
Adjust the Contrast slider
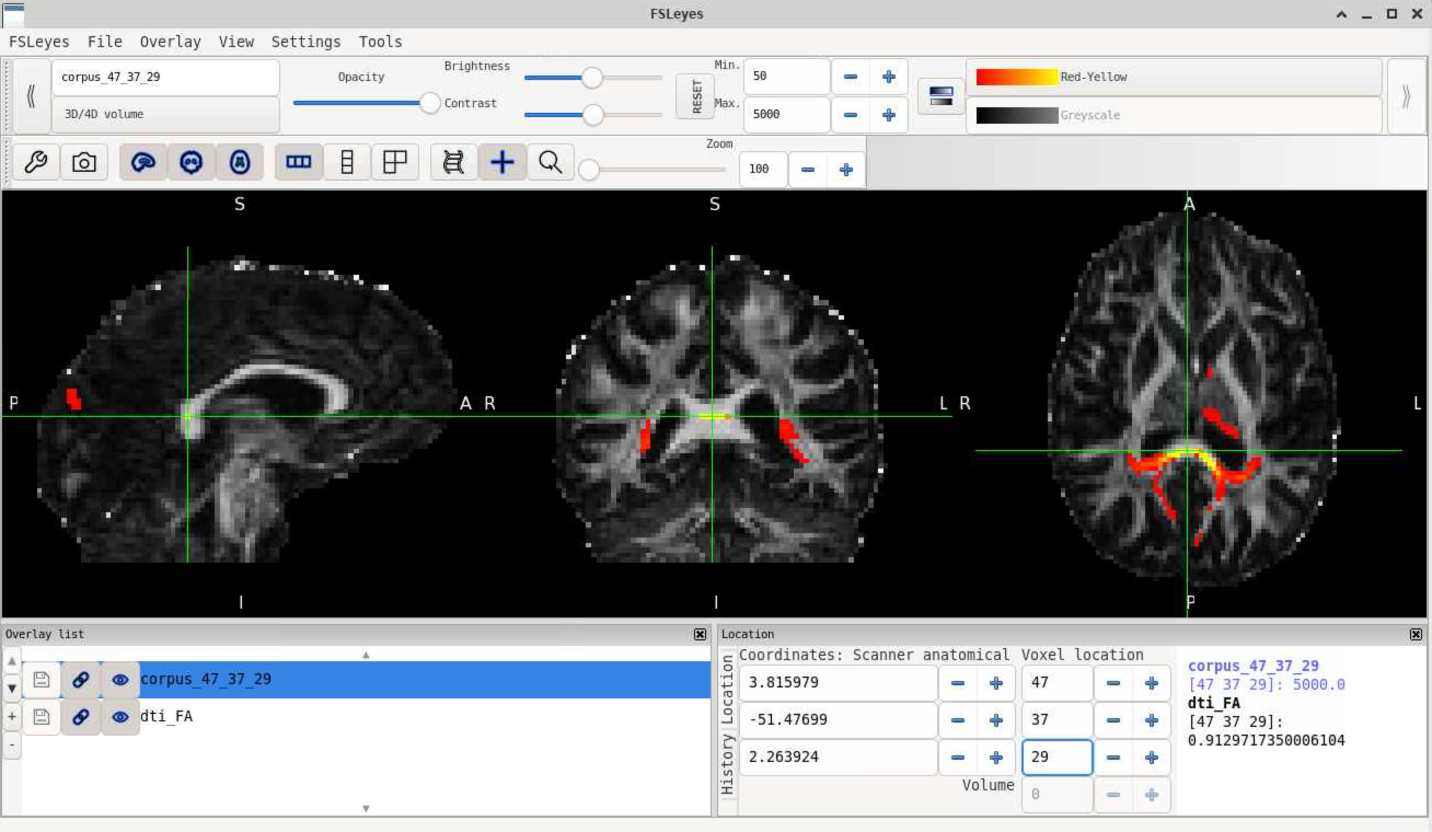tap(593, 115)
